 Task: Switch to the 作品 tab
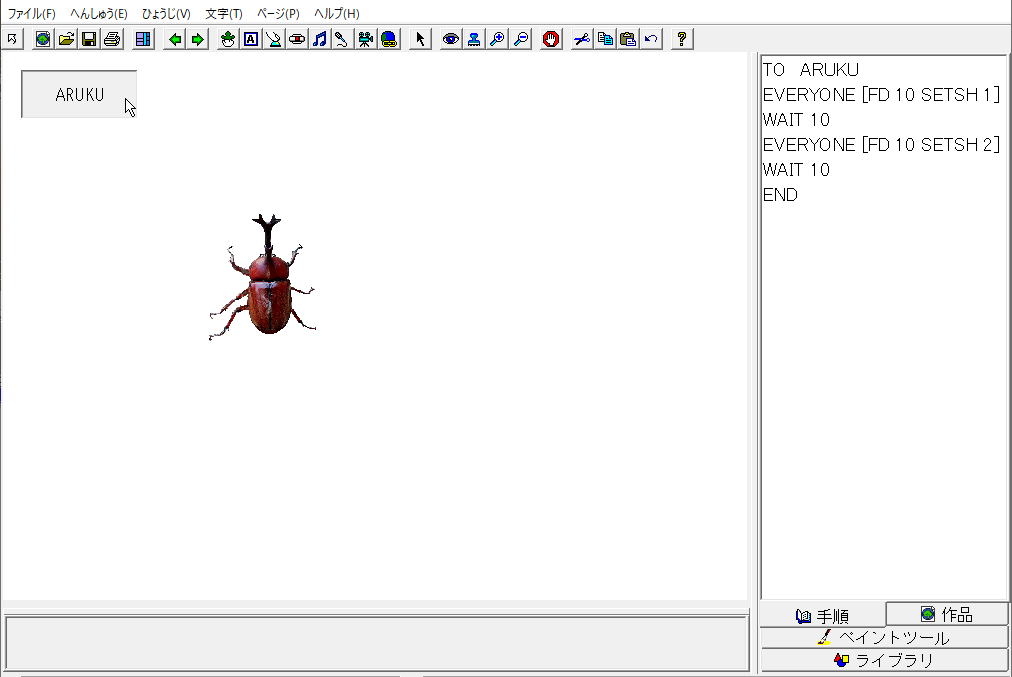click(947, 614)
